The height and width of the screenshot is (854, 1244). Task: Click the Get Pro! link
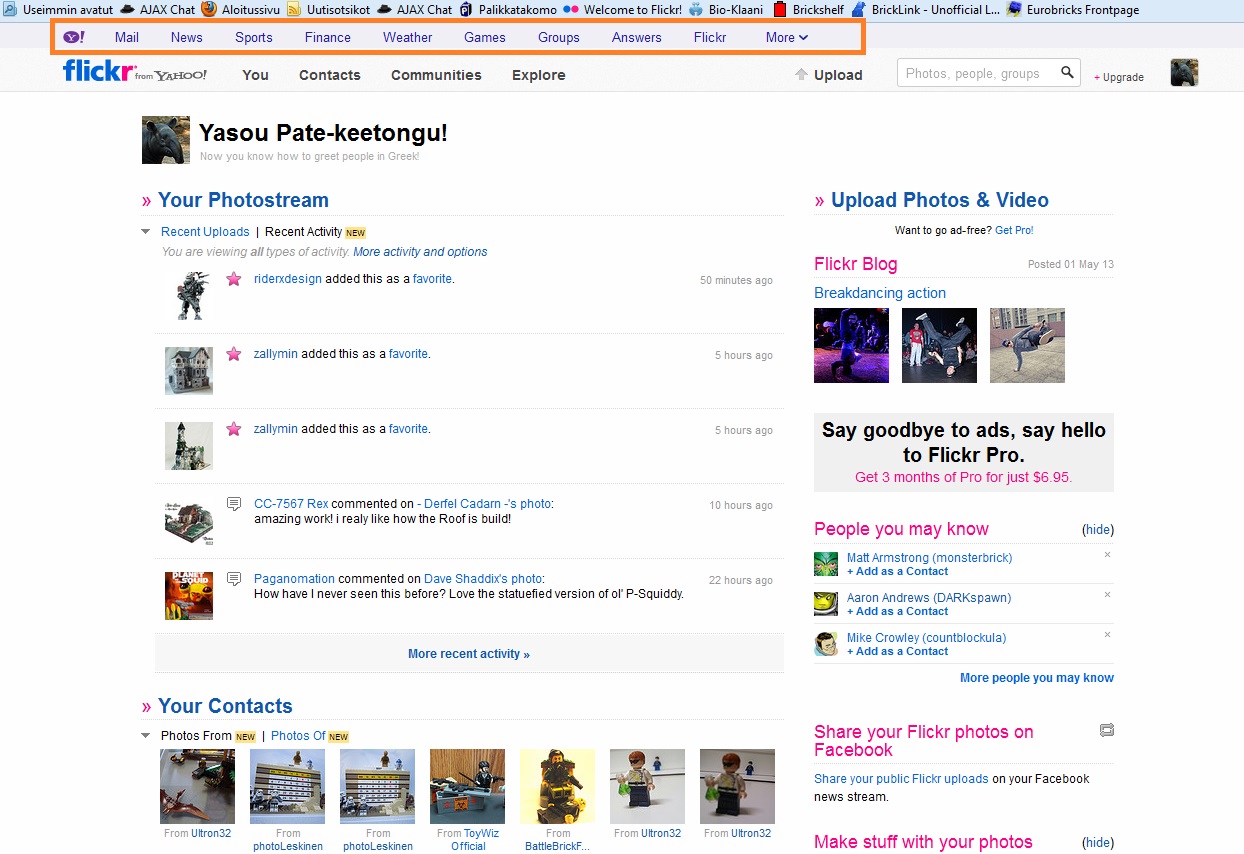tap(1014, 230)
